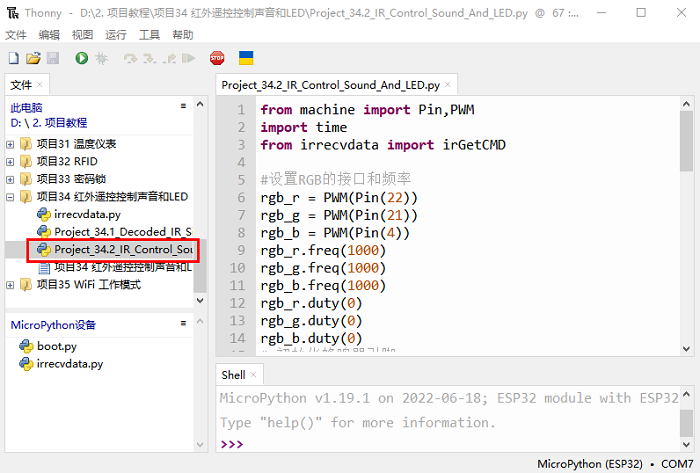
Task: Click the Open file folder icon
Action: click(x=33, y=59)
